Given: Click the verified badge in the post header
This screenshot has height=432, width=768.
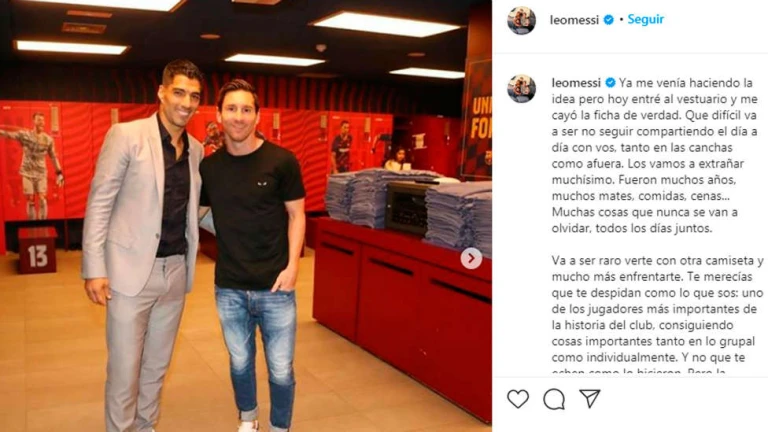Looking at the screenshot, I should click(609, 20).
